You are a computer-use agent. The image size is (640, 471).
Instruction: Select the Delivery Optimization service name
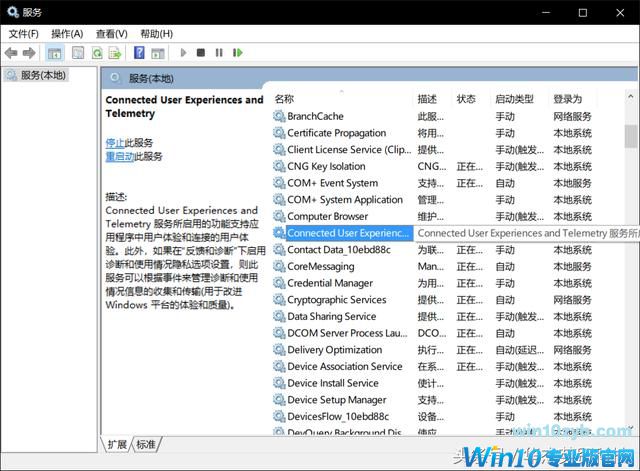pyautogui.click(x=335, y=350)
